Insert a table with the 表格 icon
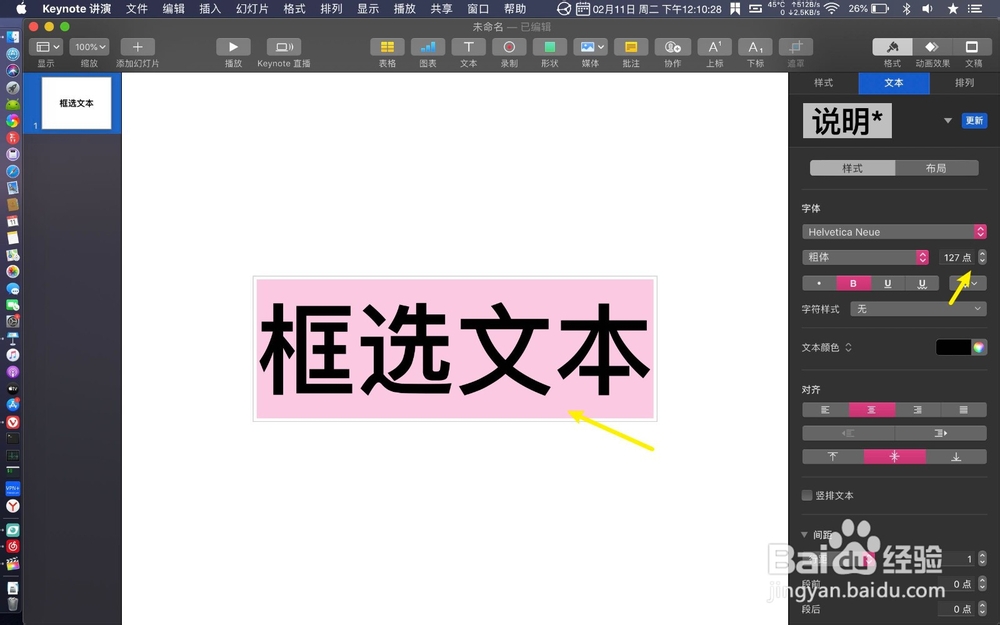This screenshot has height=625, width=1000. point(387,47)
